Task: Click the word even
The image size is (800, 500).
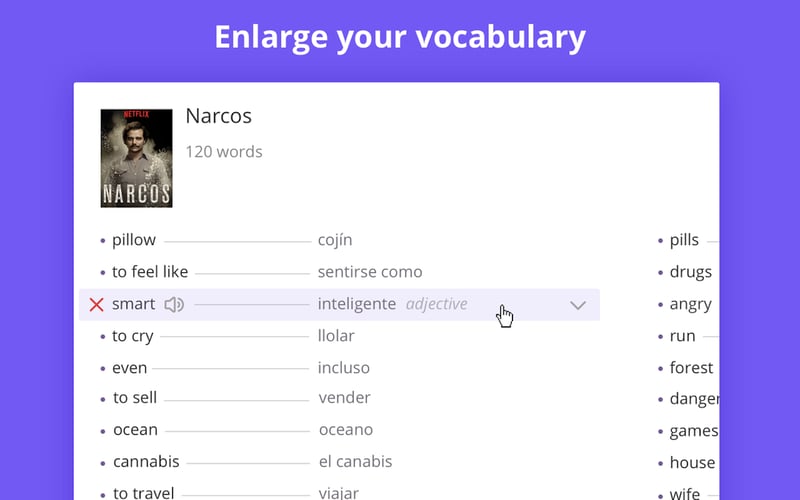Action: pyautogui.click(x=129, y=368)
